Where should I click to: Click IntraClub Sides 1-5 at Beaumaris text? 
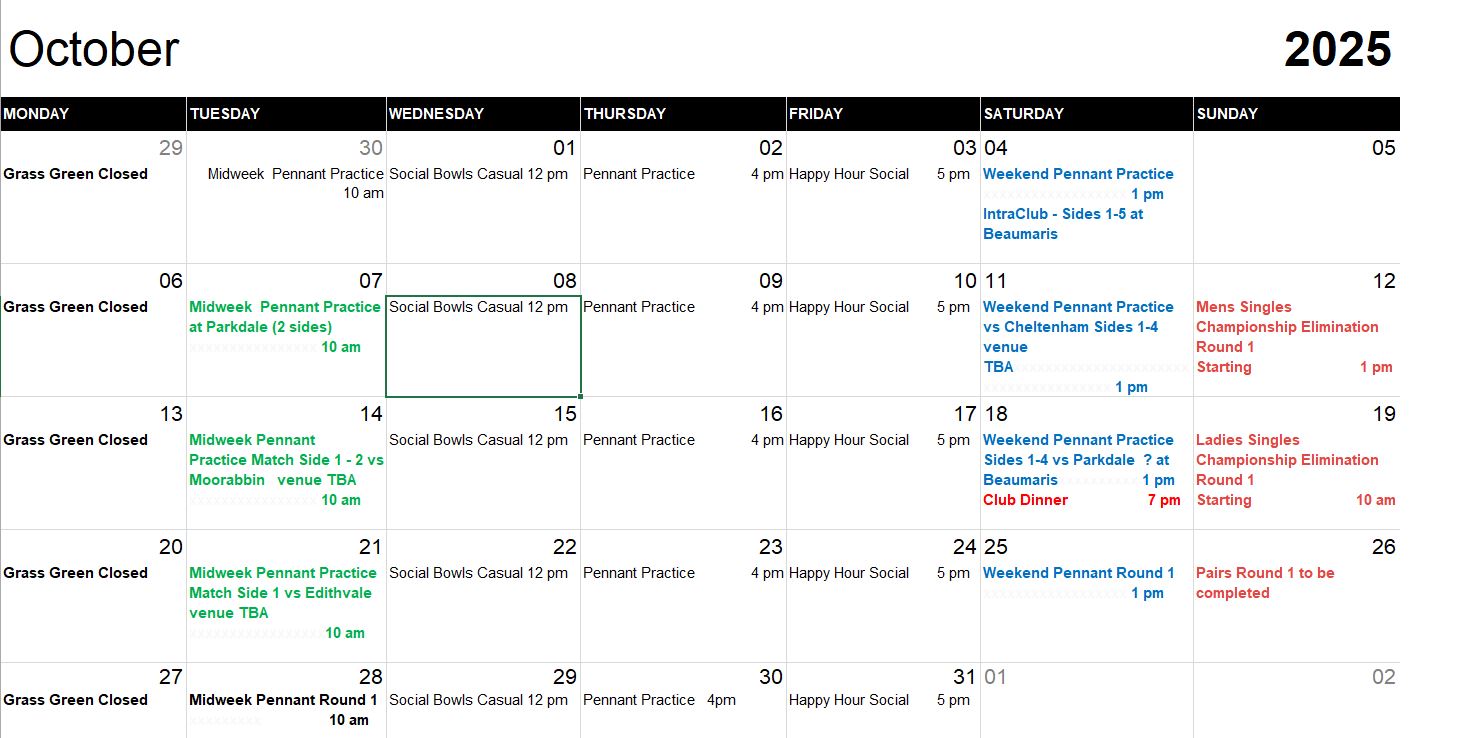click(1063, 224)
